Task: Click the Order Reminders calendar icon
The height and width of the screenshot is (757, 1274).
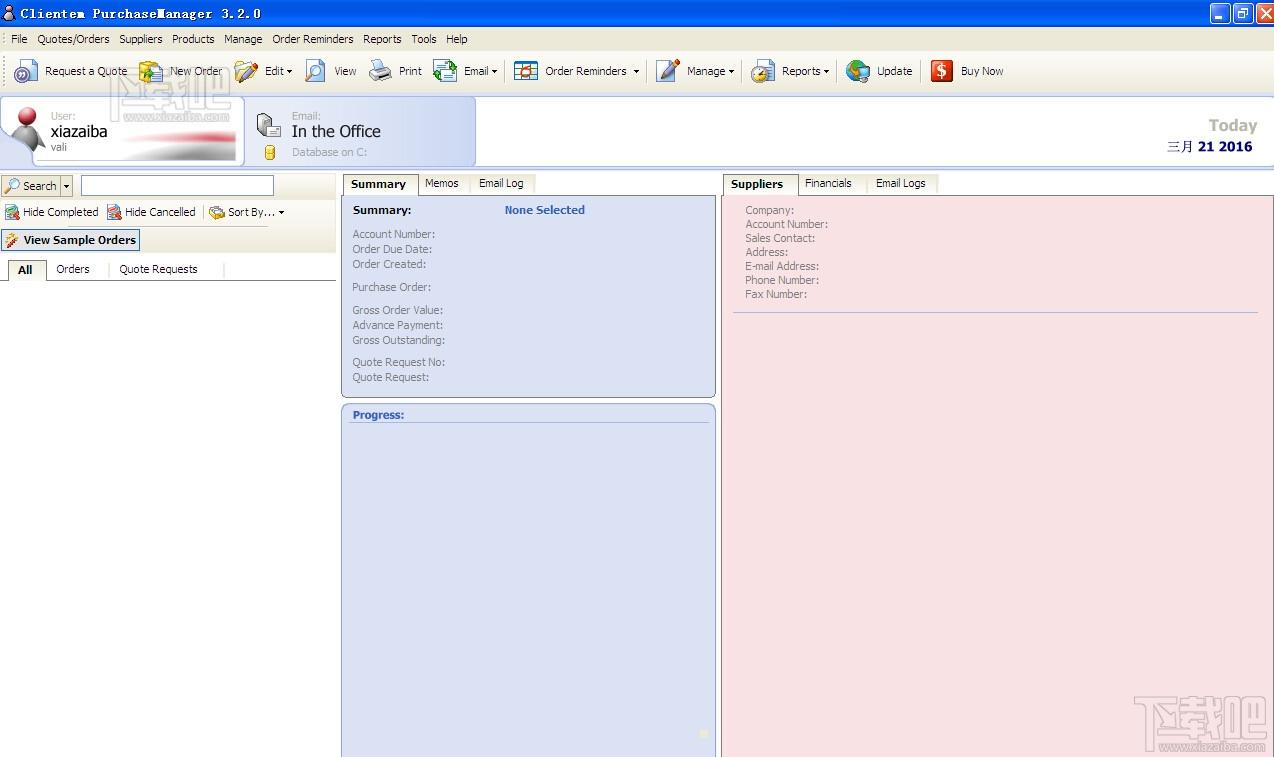Action: tap(526, 71)
